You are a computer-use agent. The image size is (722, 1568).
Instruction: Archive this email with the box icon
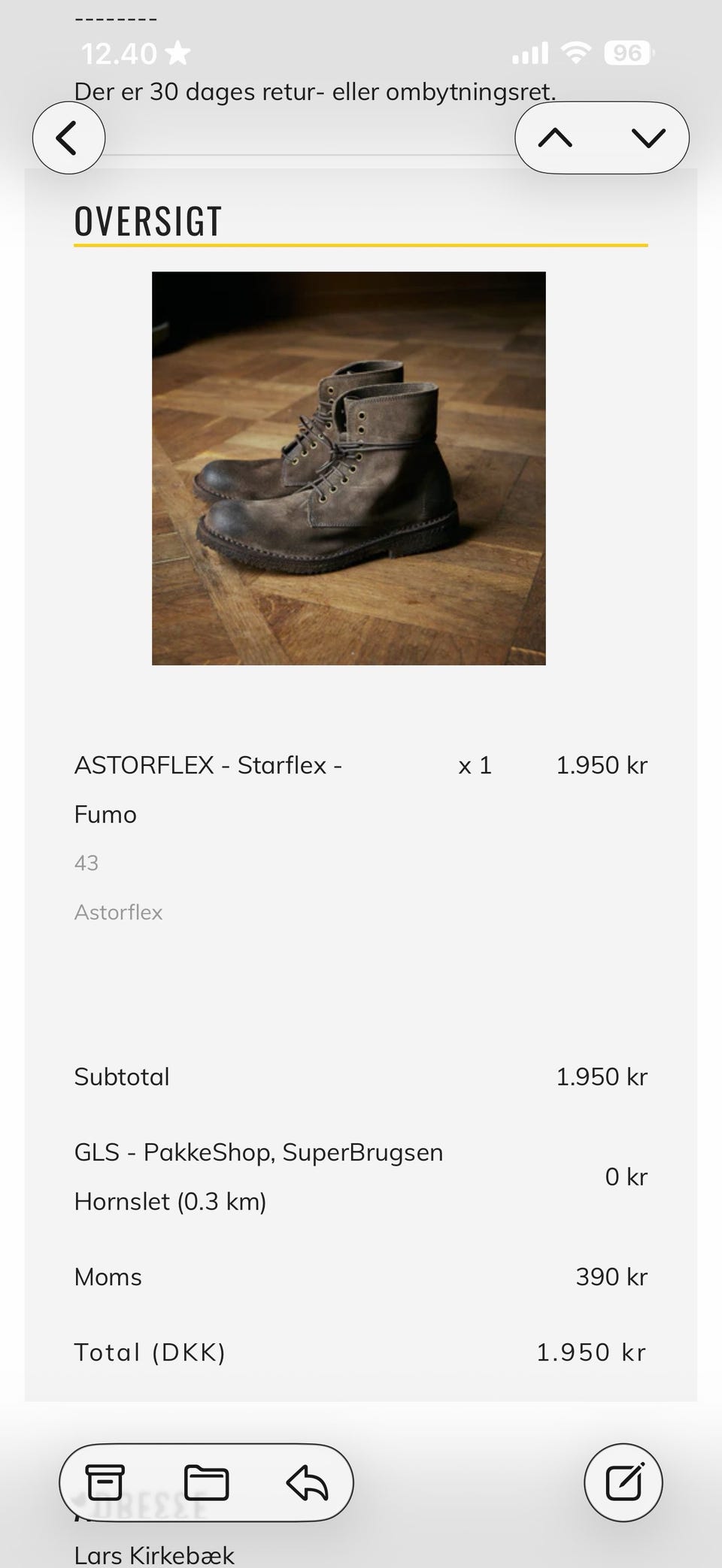(x=105, y=1482)
